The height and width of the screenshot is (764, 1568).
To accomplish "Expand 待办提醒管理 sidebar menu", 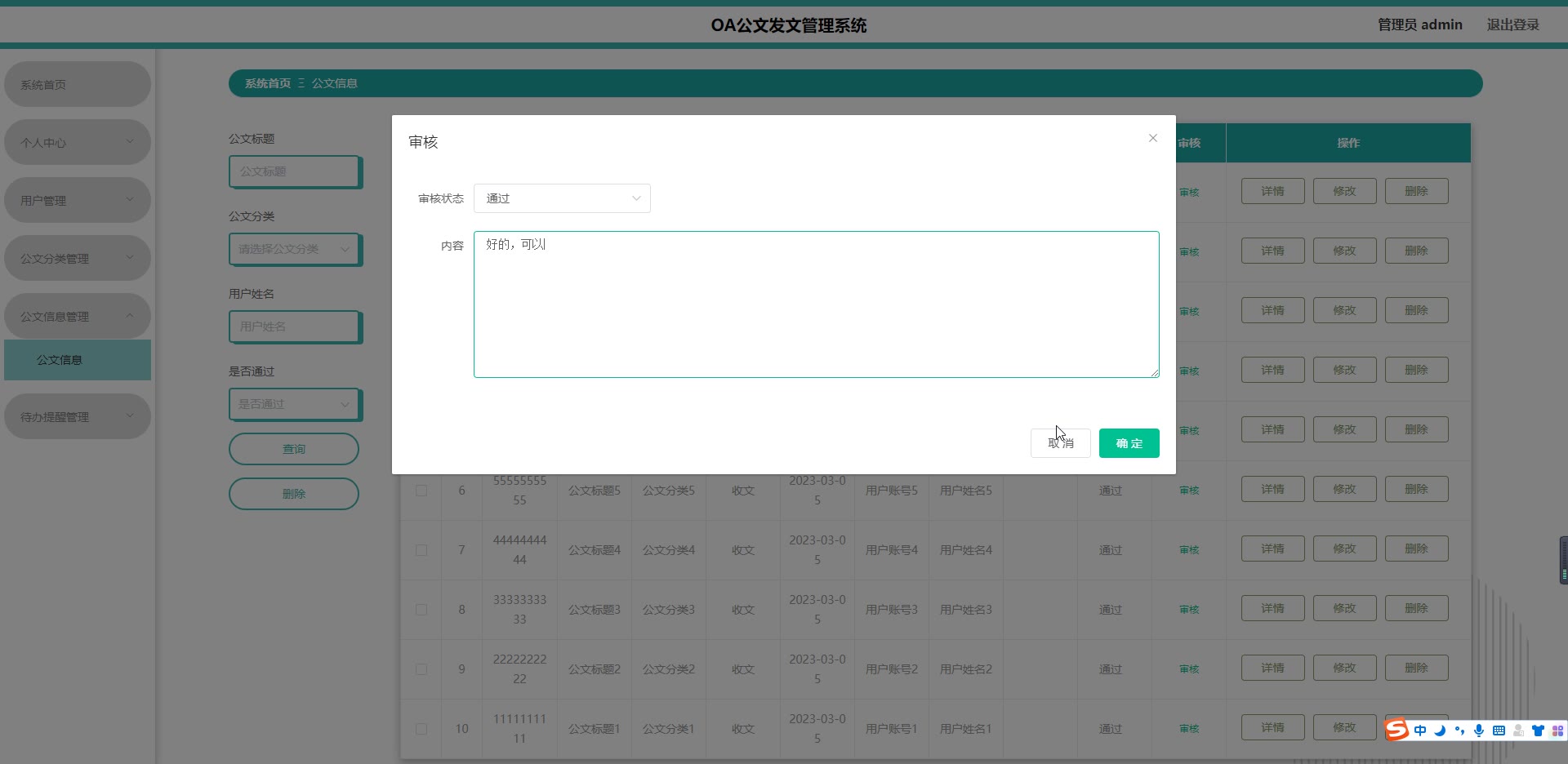I will (x=78, y=416).
